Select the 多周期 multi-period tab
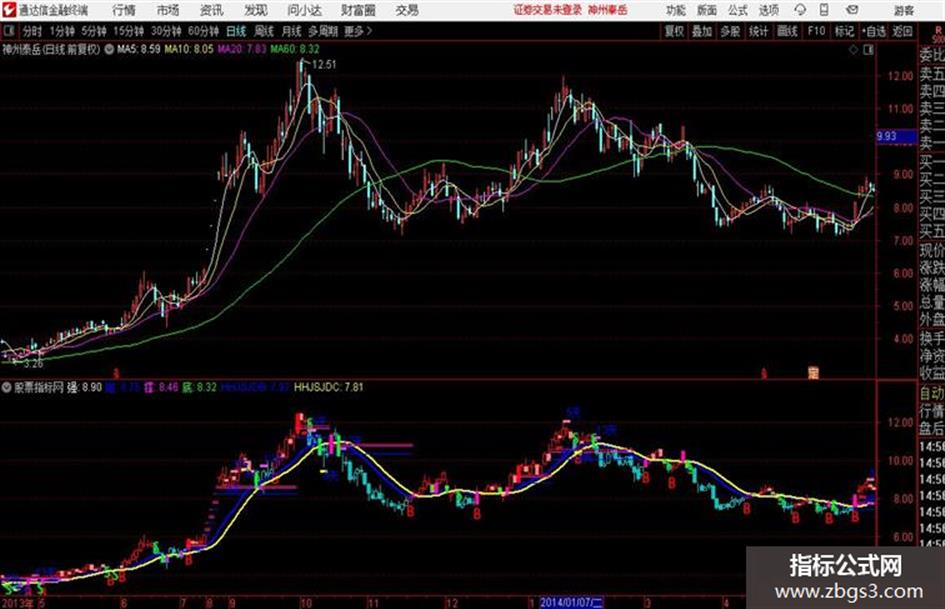This screenshot has width=945, height=609. tap(323, 31)
